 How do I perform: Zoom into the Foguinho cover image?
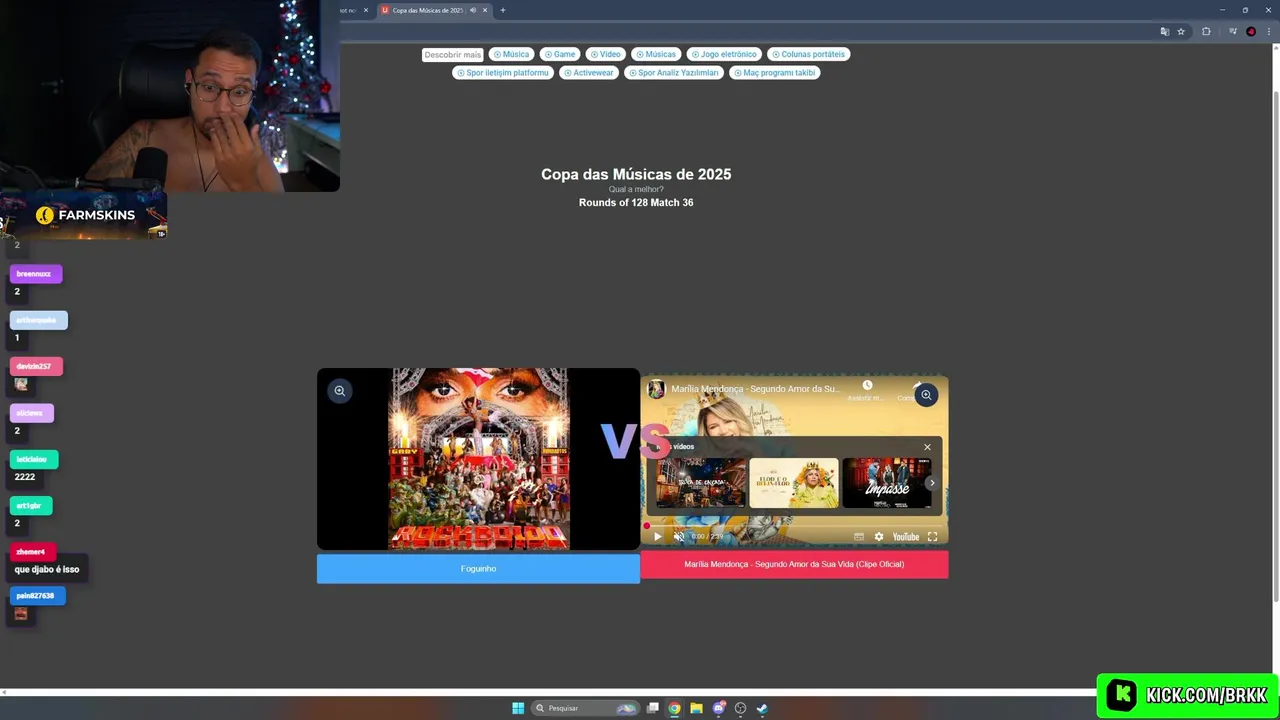[340, 391]
